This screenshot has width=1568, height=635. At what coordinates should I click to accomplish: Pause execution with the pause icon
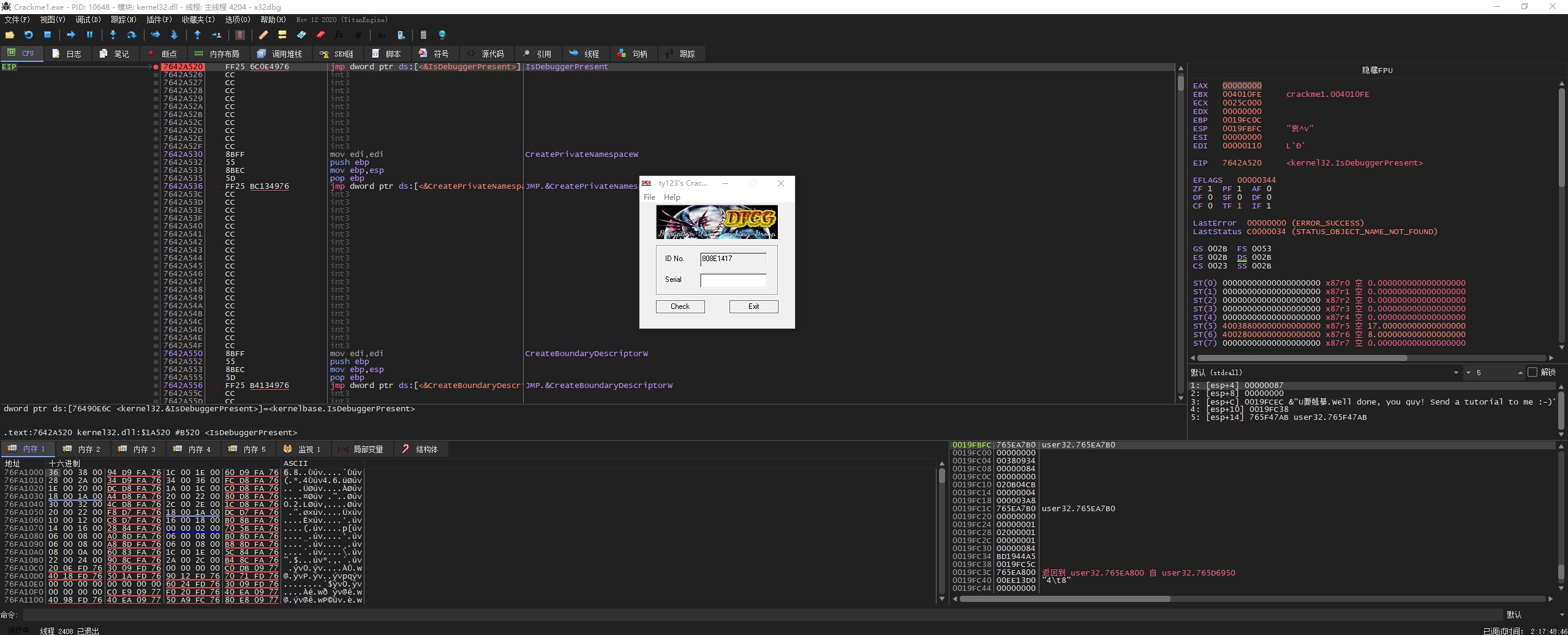89,35
